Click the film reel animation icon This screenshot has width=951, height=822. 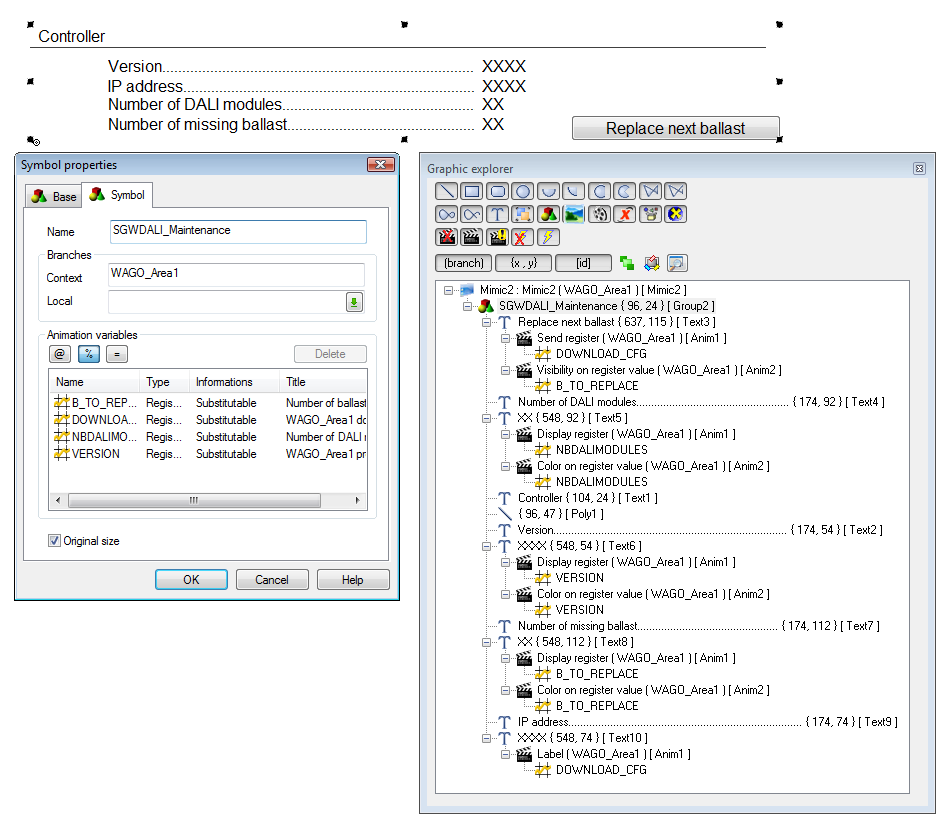click(599, 214)
